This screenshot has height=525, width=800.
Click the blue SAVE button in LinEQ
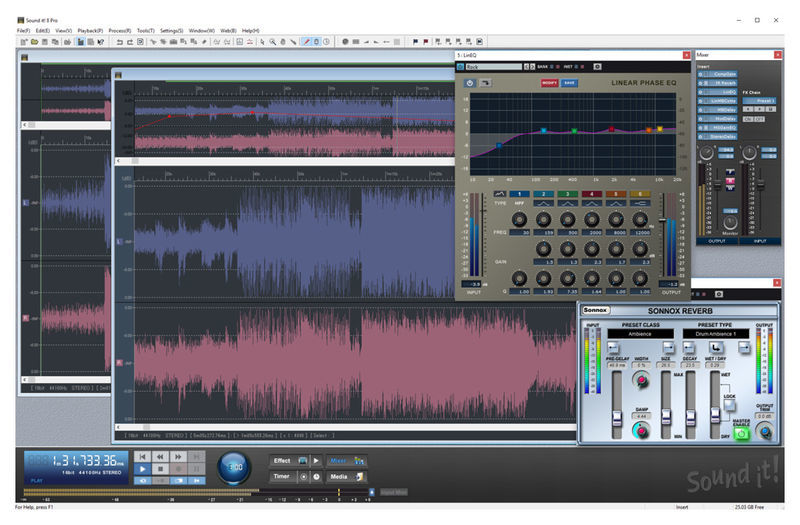[x=569, y=83]
